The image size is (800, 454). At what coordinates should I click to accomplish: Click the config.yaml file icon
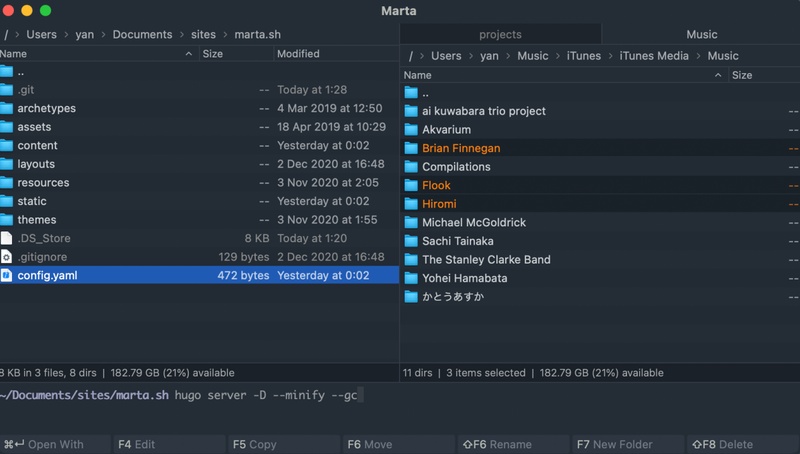point(6,275)
